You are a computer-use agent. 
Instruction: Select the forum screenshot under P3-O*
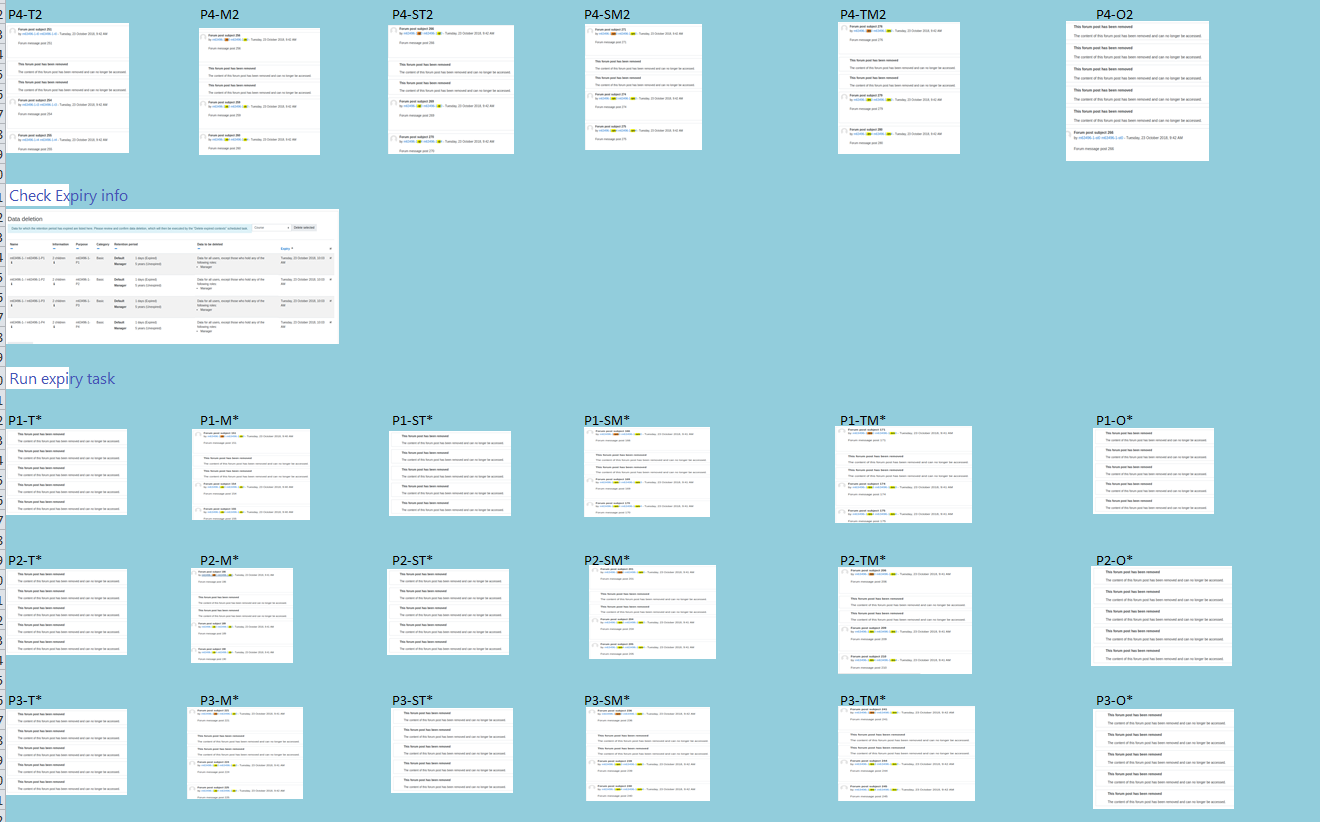point(1163,759)
